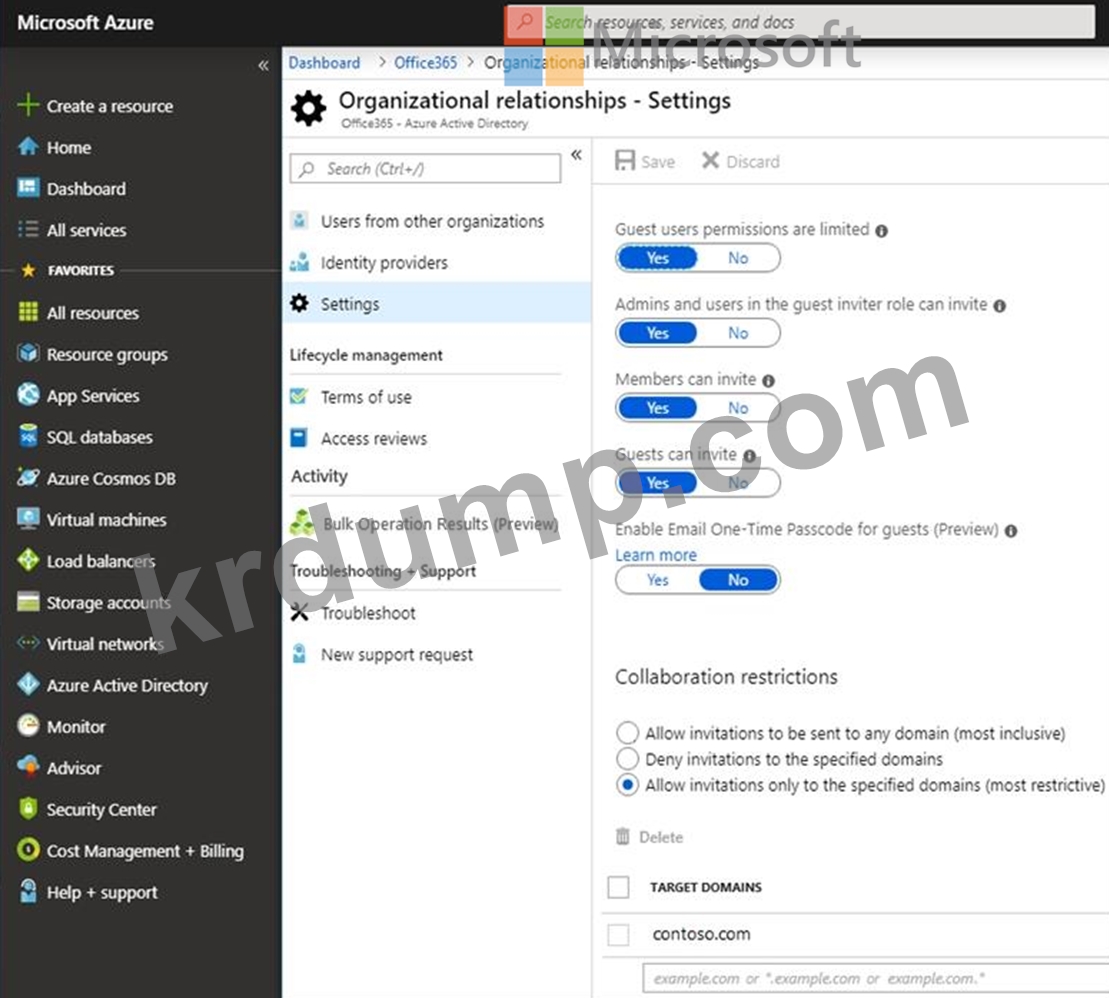Open Users from other organizations menu item
The height and width of the screenshot is (998, 1109).
tap(432, 222)
